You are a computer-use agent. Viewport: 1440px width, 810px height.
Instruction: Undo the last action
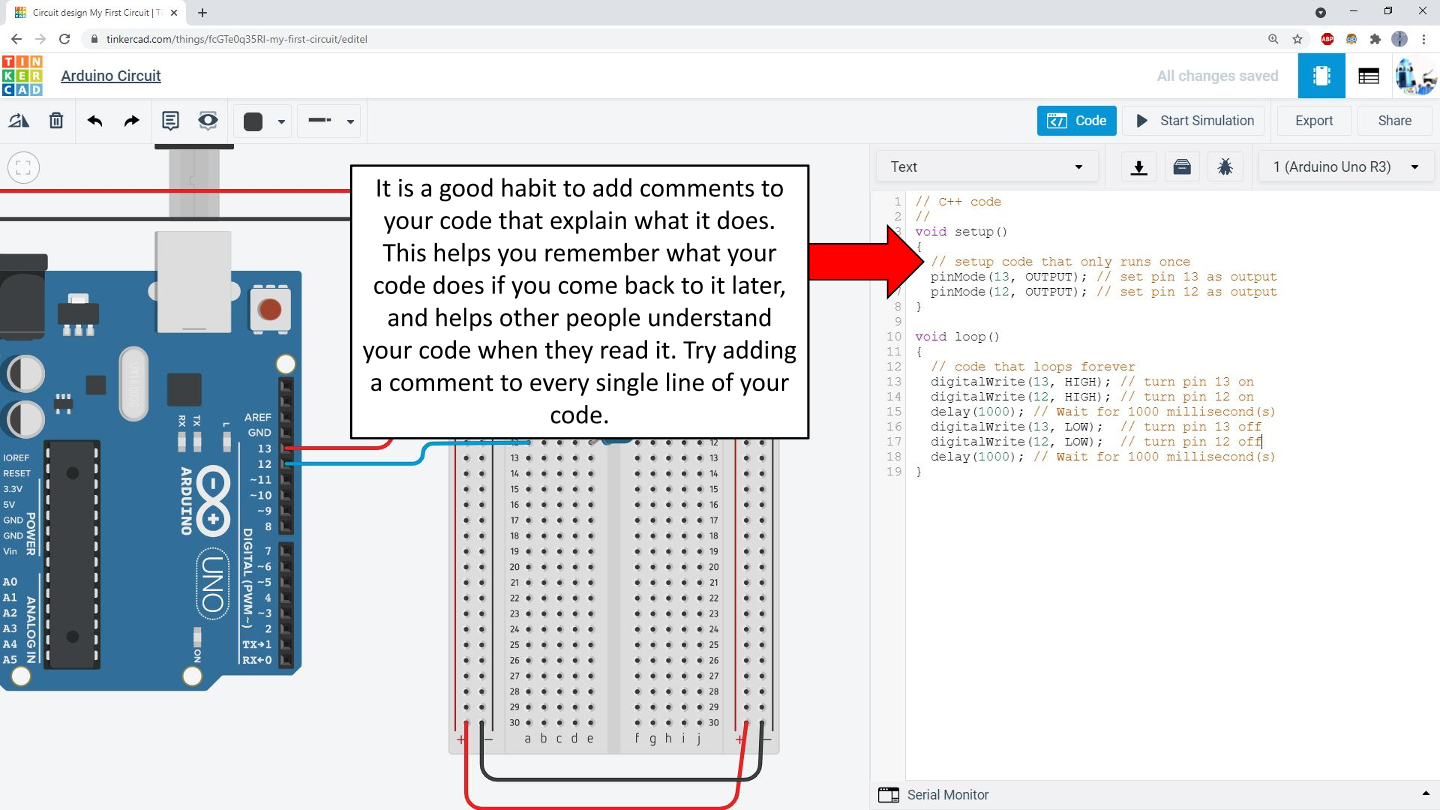click(x=95, y=121)
